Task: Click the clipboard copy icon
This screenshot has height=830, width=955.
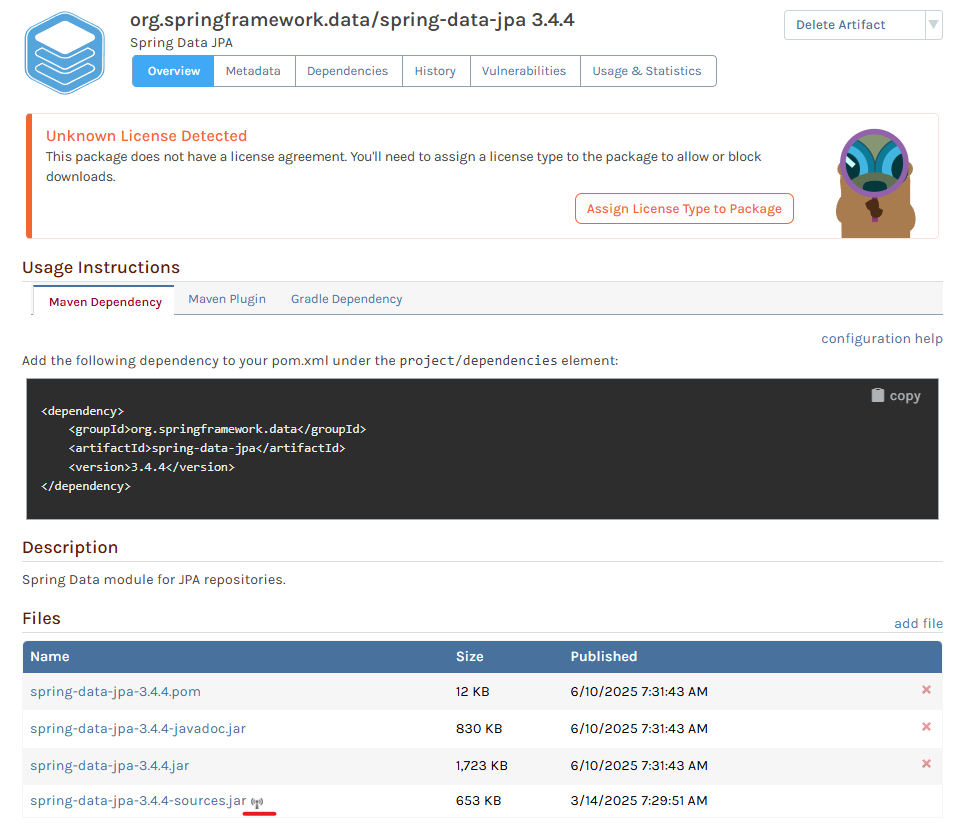Action: pyautogui.click(x=877, y=395)
